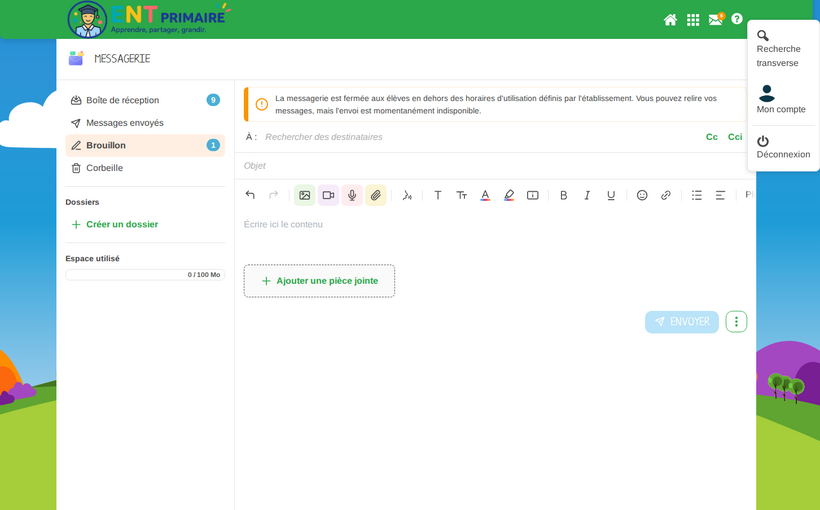
Task: Undo the last editor action
Action: tap(250, 195)
